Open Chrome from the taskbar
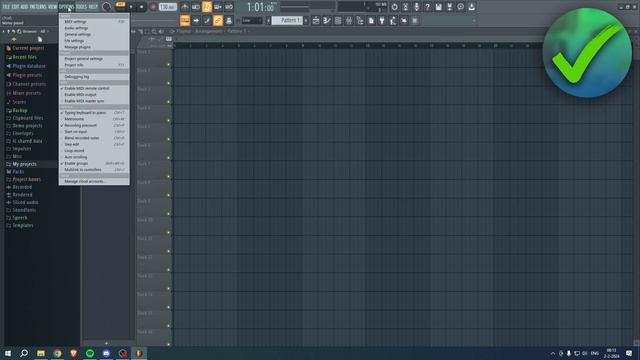The height and width of the screenshot is (360, 640). [57, 353]
